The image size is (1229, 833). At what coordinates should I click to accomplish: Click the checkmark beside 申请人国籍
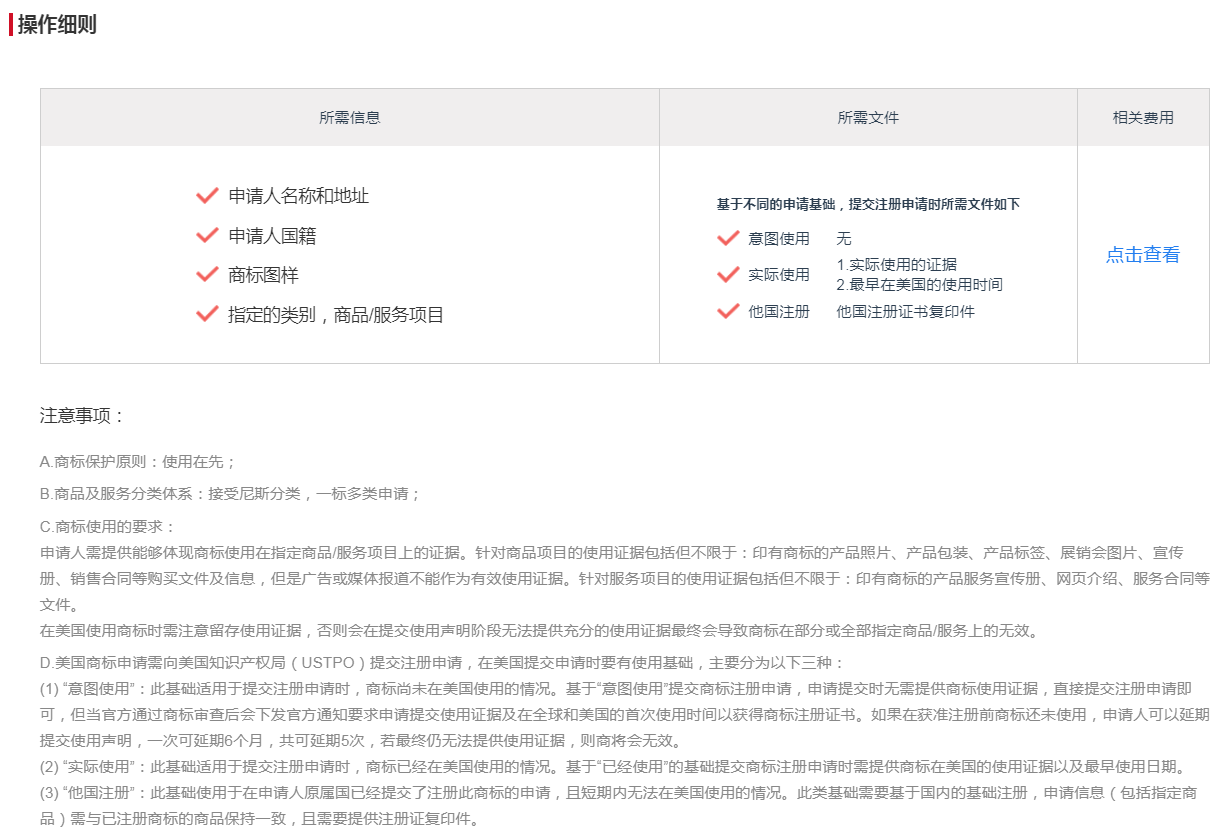(x=207, y=236)
